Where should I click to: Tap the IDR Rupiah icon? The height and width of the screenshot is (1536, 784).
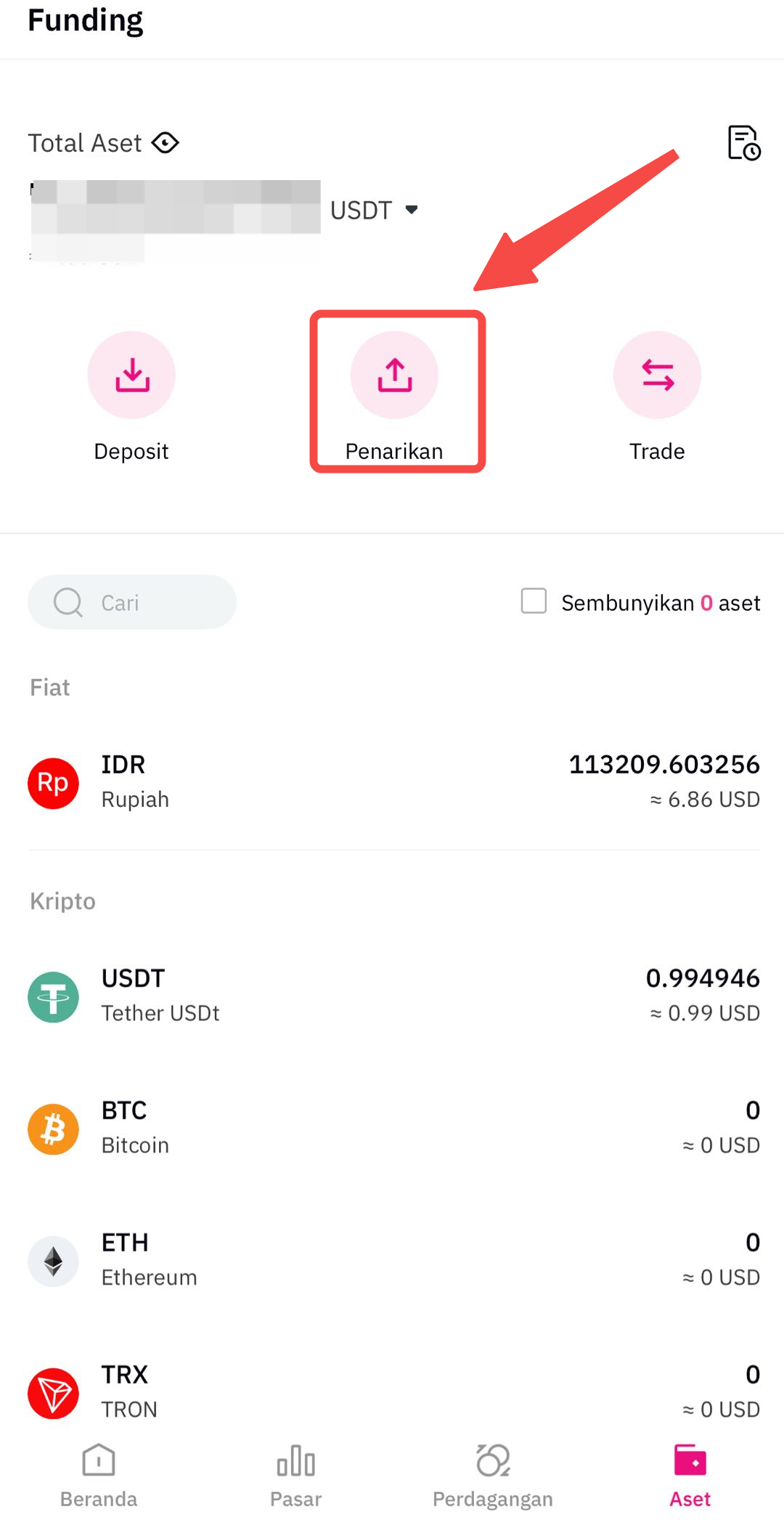pyautogui.click(x=53, y=783)
